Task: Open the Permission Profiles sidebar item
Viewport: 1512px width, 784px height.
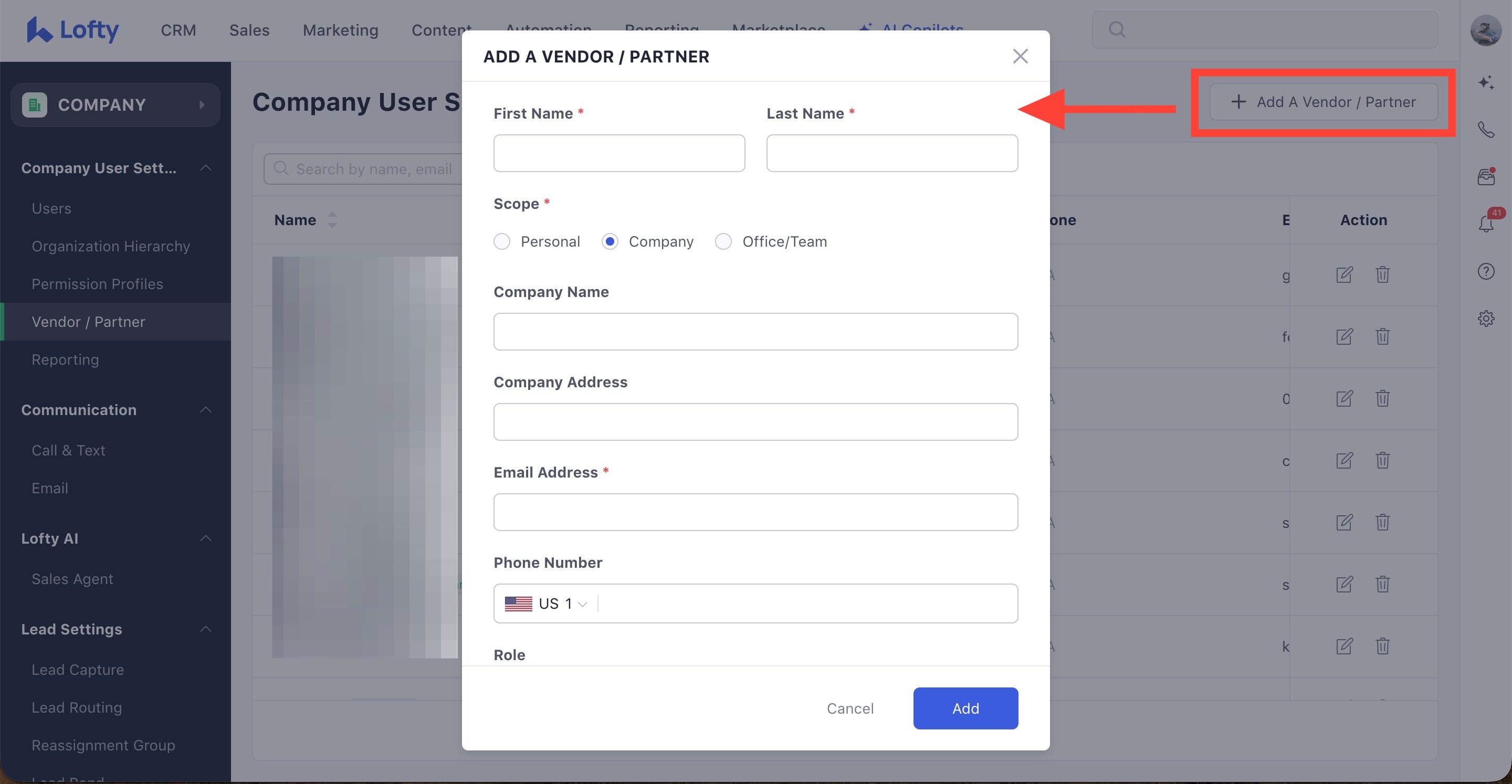Action: pos(98,284)
